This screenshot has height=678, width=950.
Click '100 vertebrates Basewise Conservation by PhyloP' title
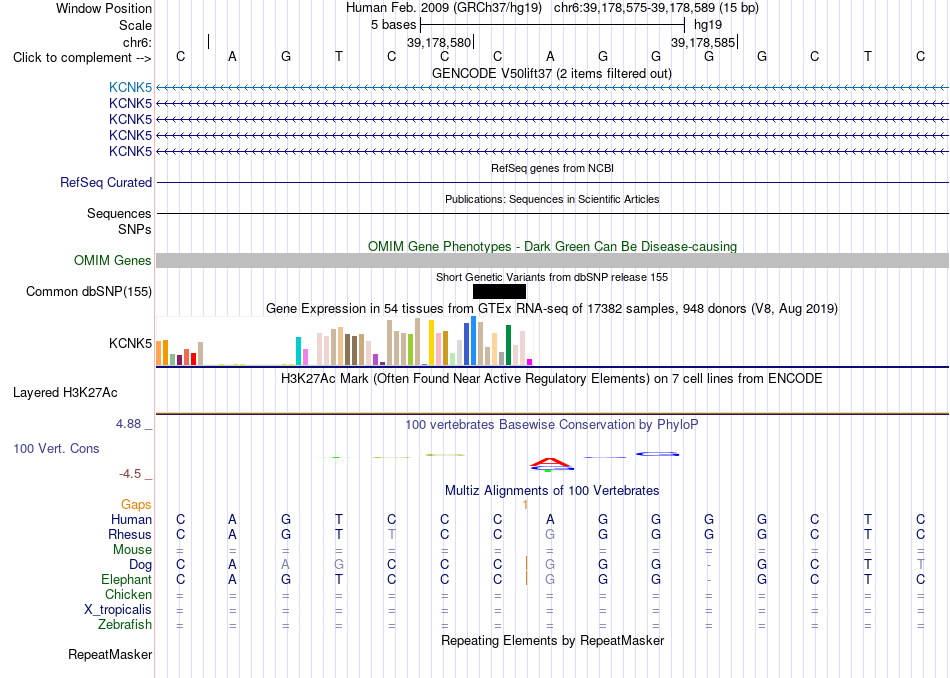coord(552,425)
